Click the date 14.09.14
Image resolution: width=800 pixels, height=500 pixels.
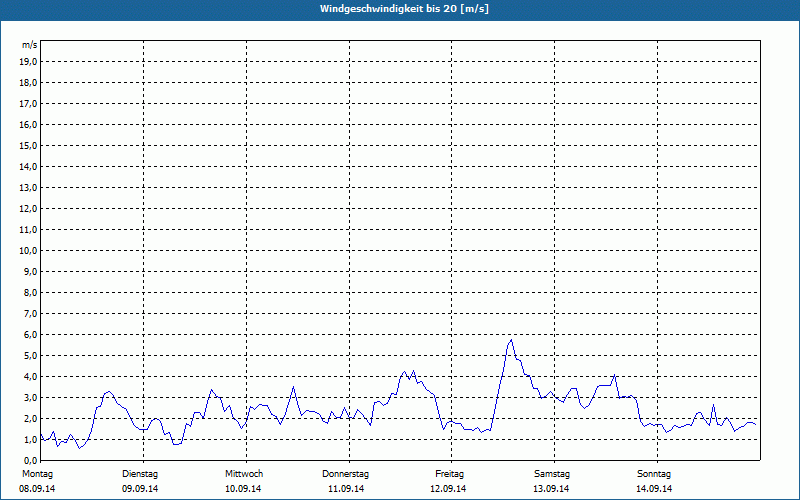click(654, 489)
